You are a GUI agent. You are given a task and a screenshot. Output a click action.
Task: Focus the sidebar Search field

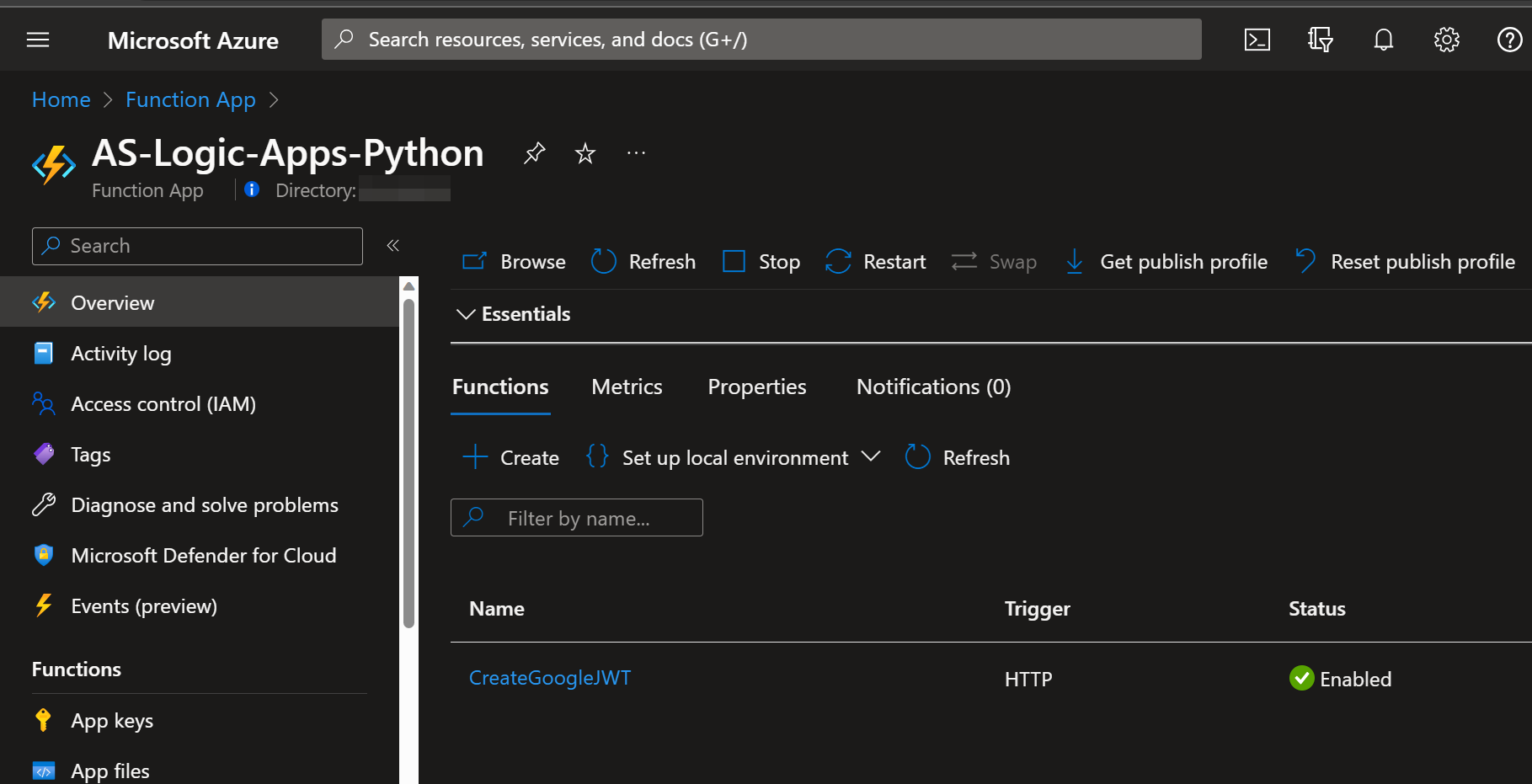pos(197,246)
